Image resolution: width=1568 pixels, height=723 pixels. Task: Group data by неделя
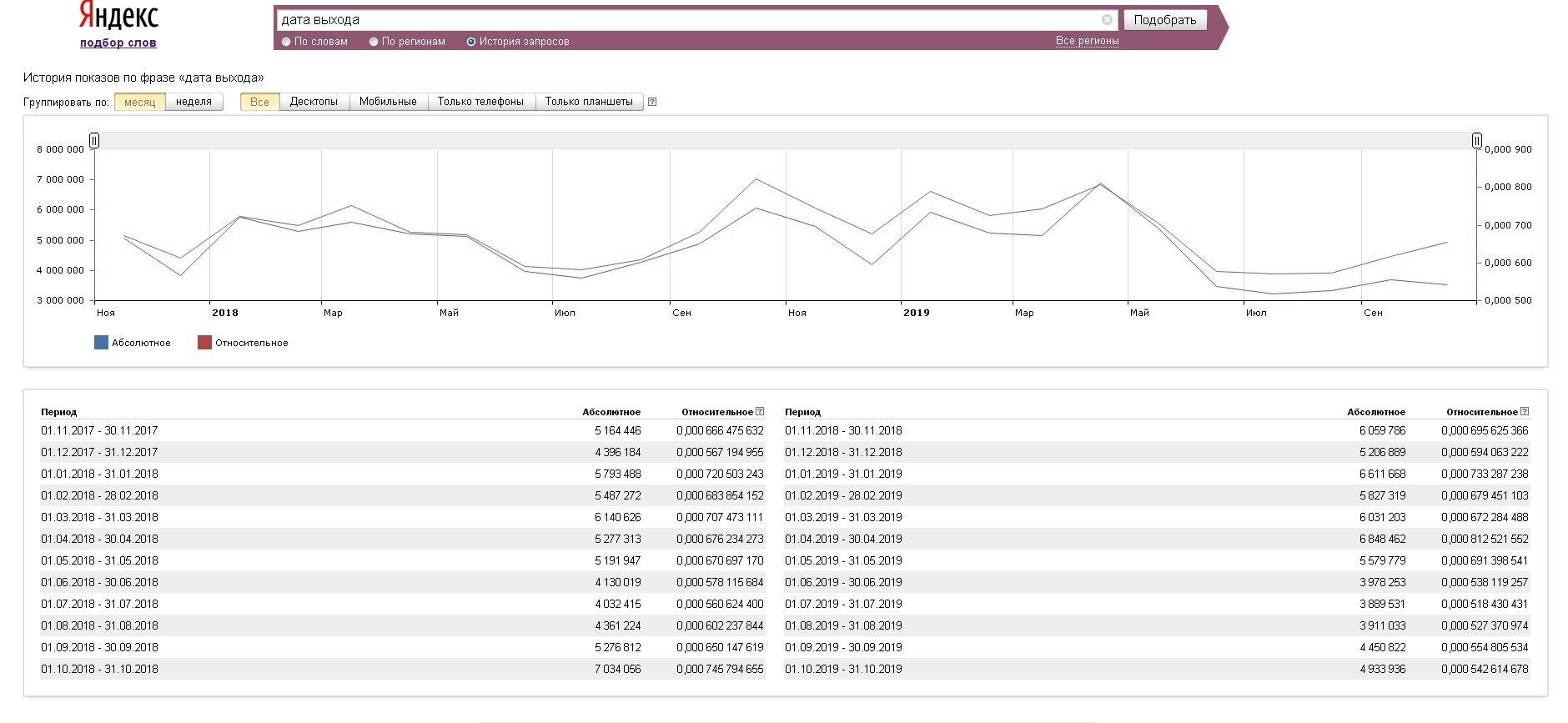coord(193,102)
